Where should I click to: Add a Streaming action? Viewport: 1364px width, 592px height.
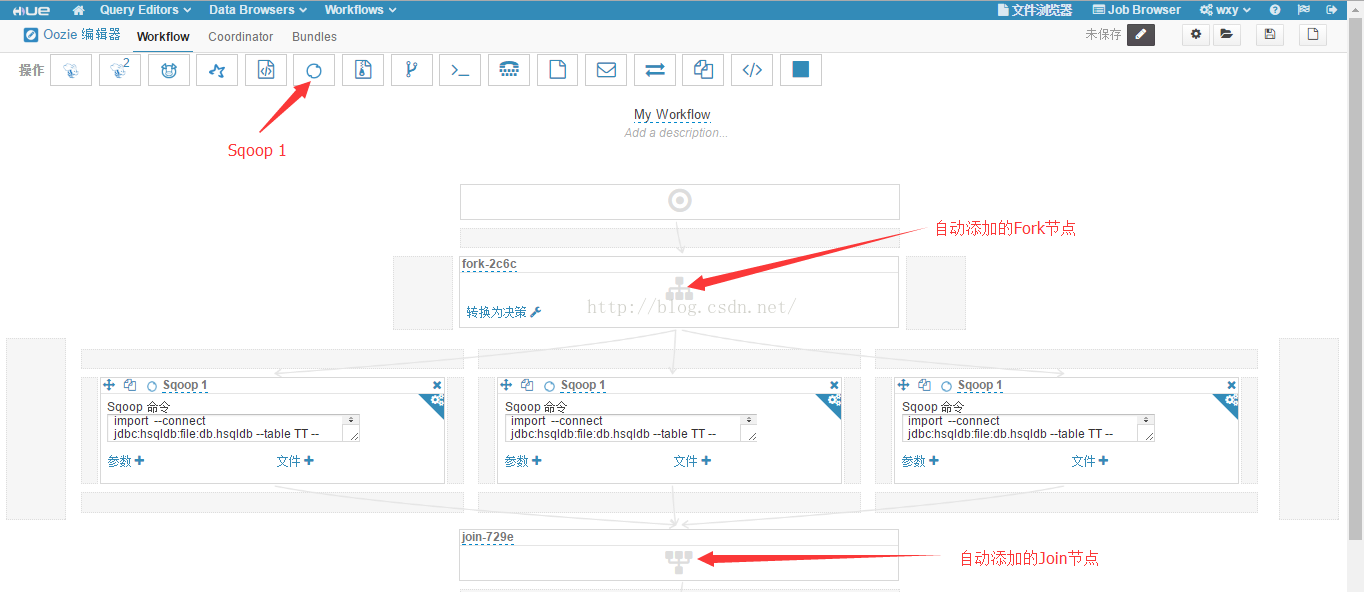(x=655, y=70)
